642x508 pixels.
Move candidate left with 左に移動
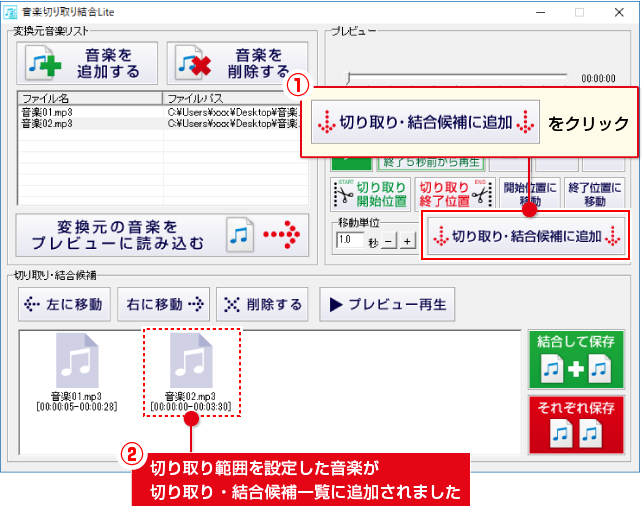pos(64,305)
